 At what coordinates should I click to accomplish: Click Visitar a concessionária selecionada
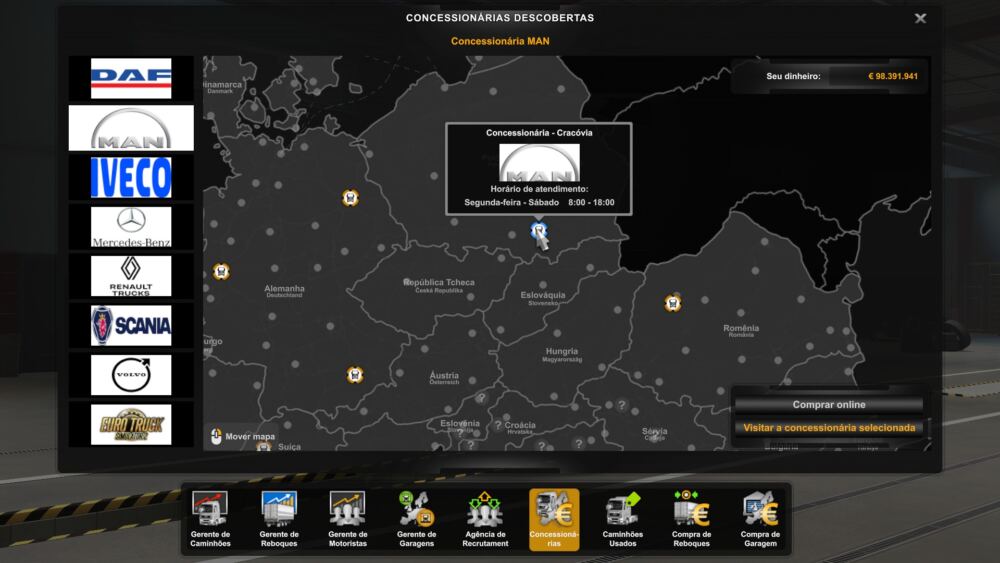[x=829, y=428]
